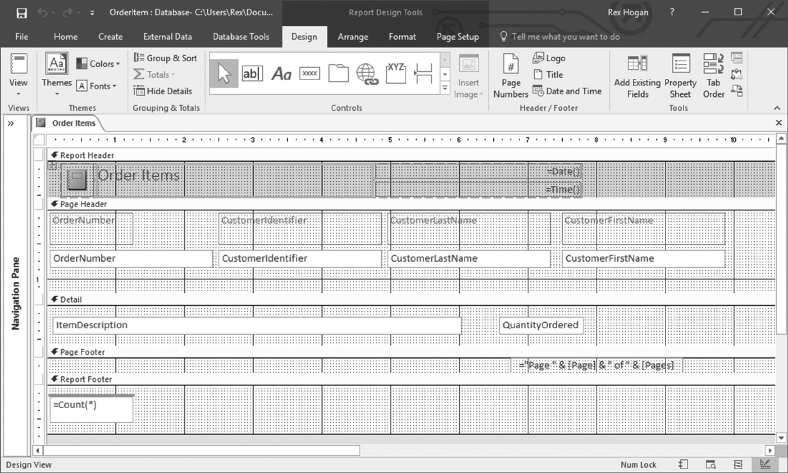Select the Page Header section bar
Viewport: 788px width, 473px height.
coord(412,204)
